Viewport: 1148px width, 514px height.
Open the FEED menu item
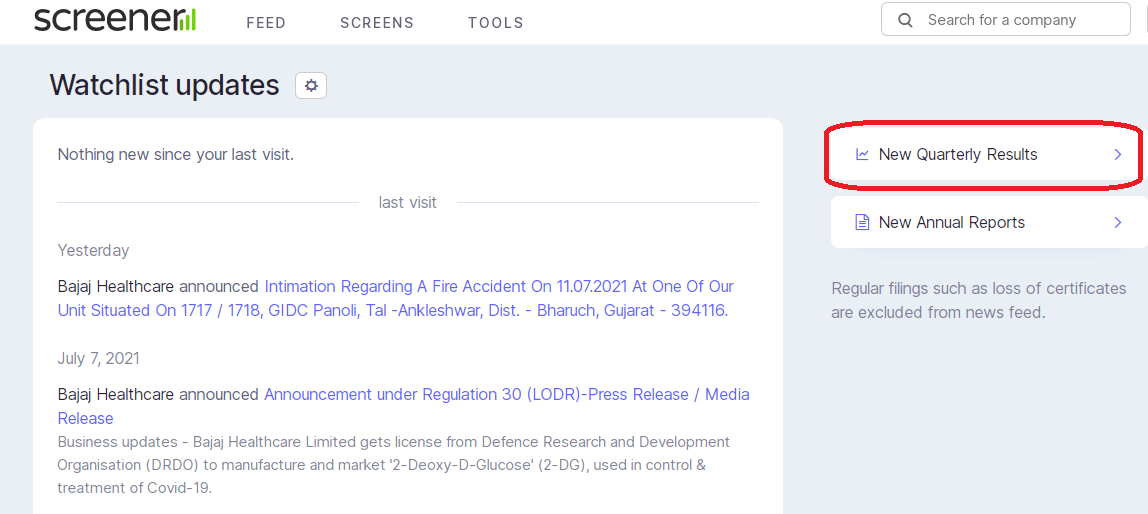pos(266,23)
